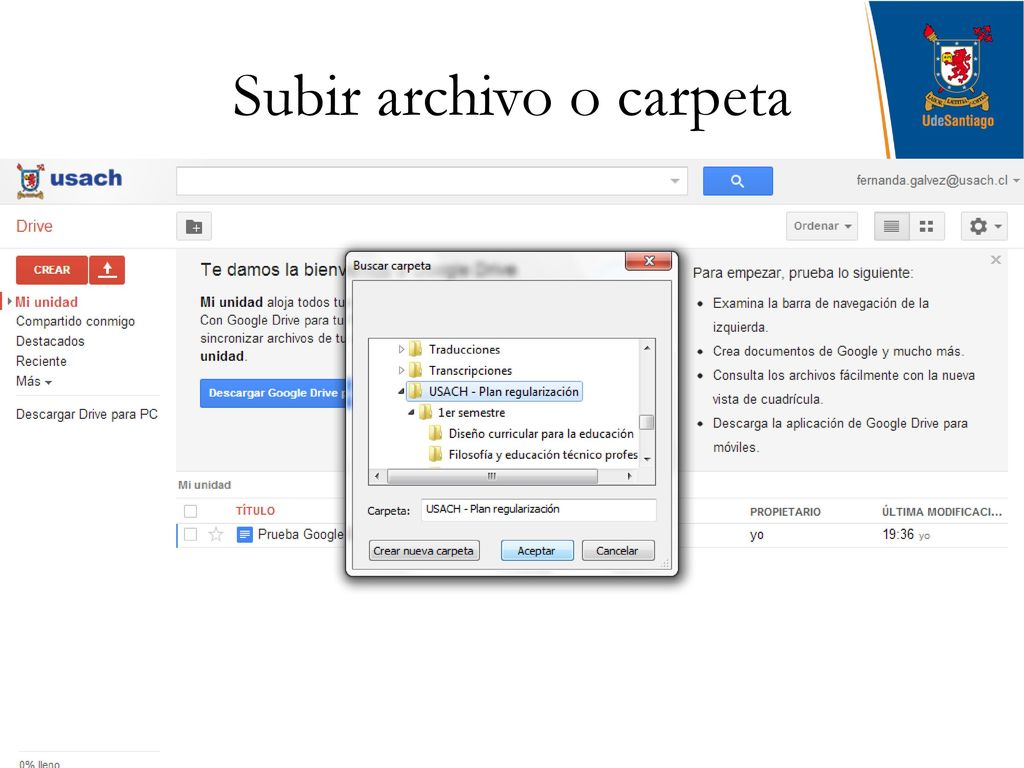Viewport: 1024px width, 768px height.
Task: Collapse the USACH - Plan regularización node
Action: [x=401, y=391]
